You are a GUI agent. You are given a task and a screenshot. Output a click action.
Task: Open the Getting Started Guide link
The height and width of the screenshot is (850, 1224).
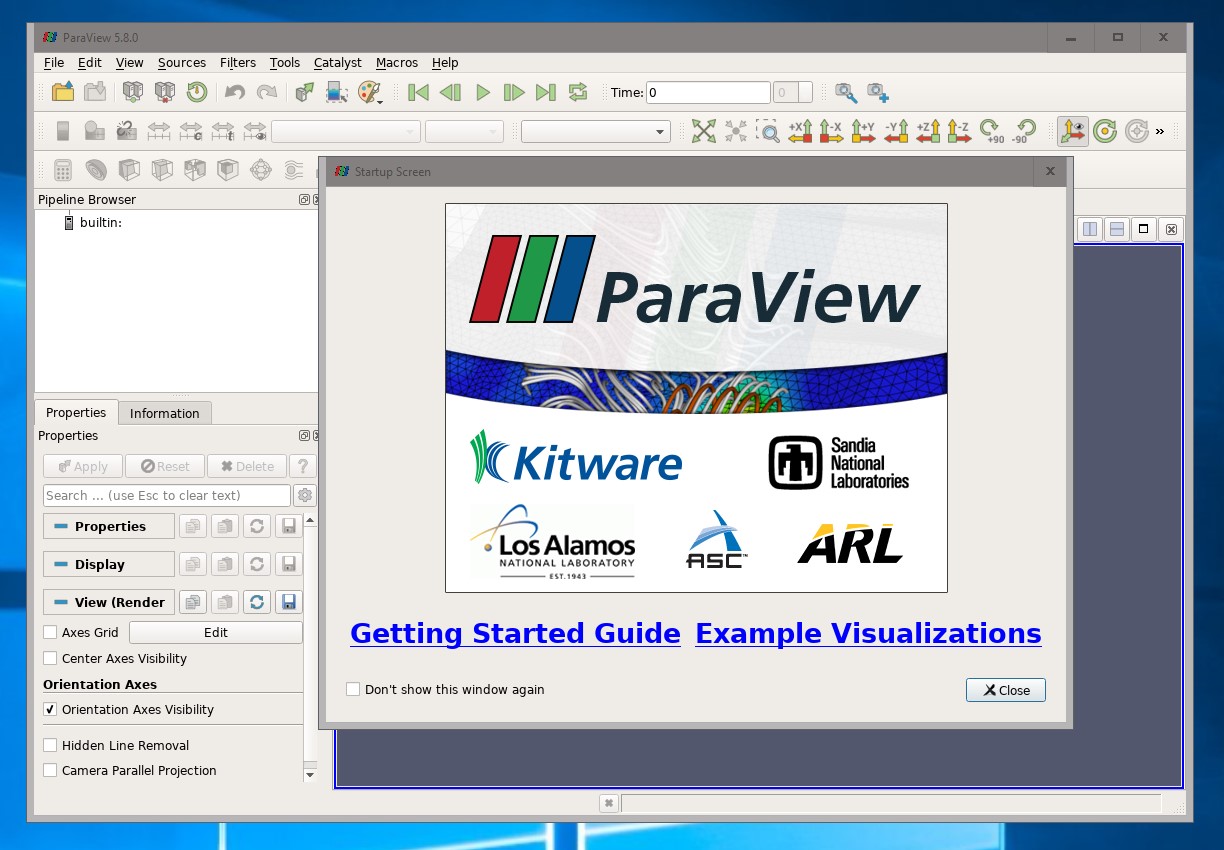click(515, 634)
